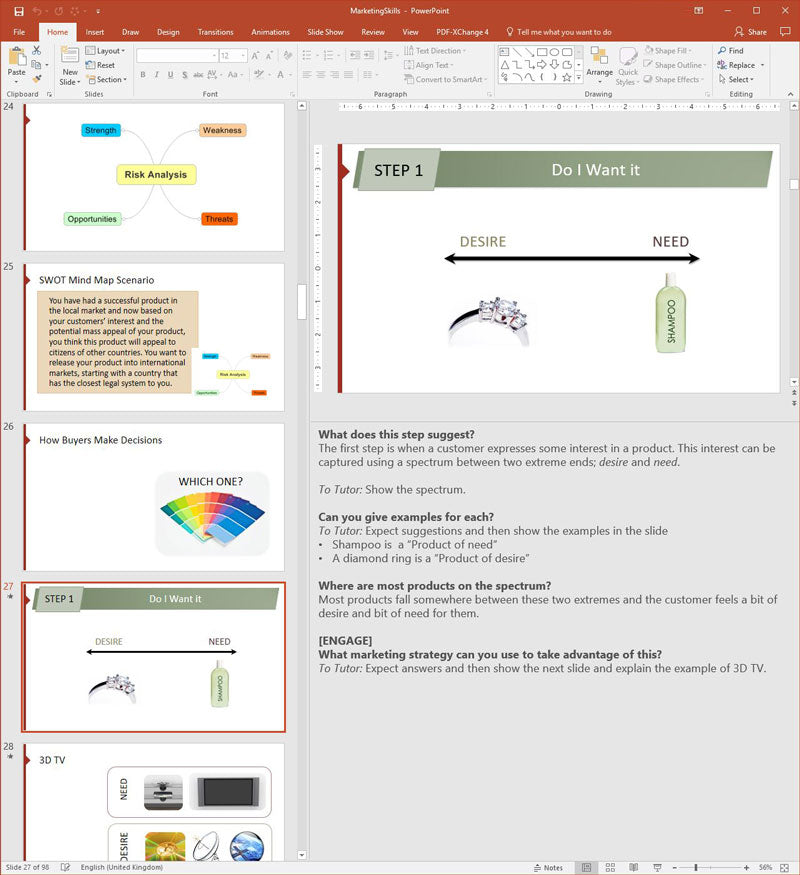Image resolution: width=800 pixels, height=875 pixels.
Task: Toggle Italic formatting
Action: [157, 74]
